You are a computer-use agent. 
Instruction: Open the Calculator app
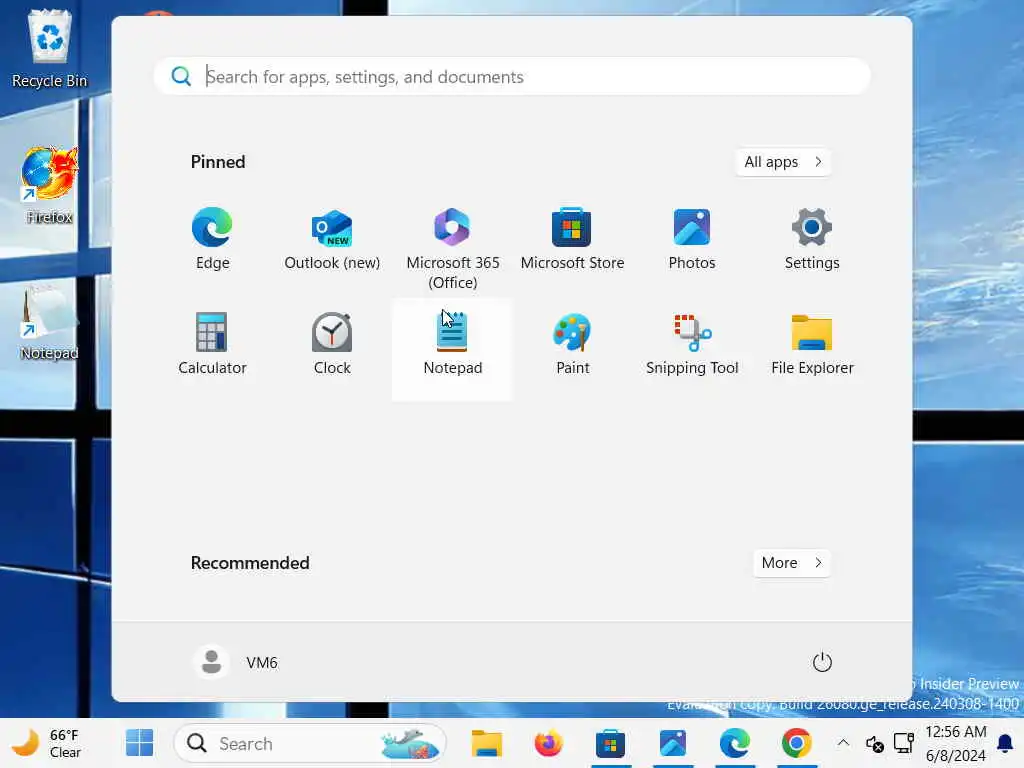point(212,344)
